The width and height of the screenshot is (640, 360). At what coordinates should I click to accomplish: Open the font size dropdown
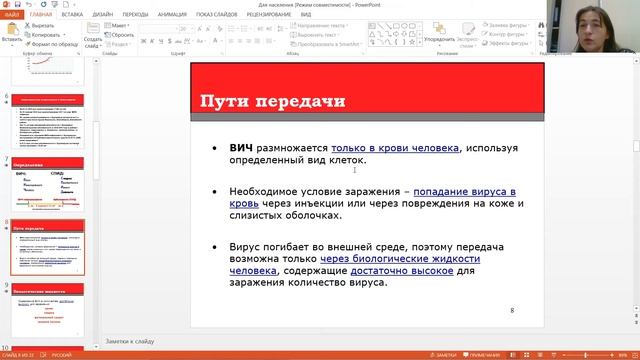click(192, 29)
